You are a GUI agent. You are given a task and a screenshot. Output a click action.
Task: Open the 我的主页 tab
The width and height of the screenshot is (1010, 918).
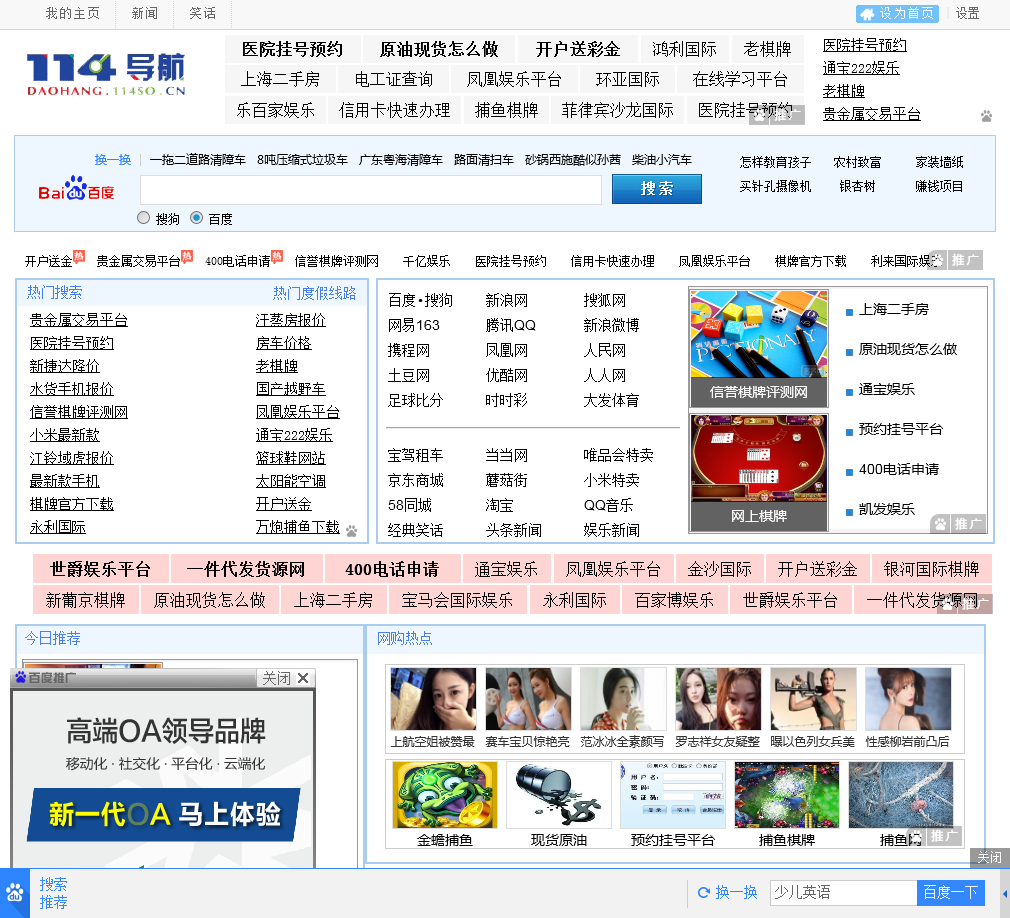[73, 14]
